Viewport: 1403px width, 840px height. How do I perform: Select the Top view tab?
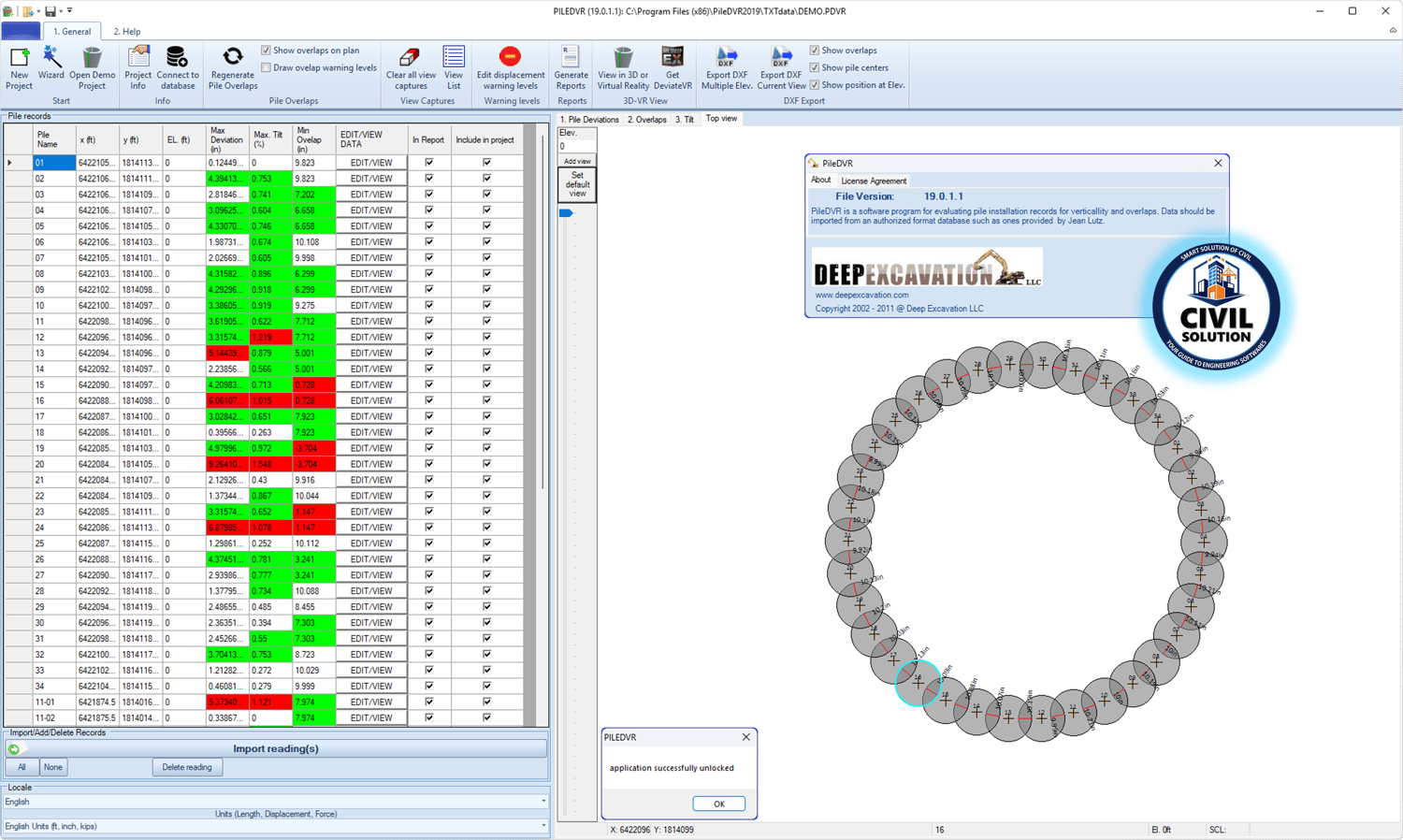pos(721,119)
